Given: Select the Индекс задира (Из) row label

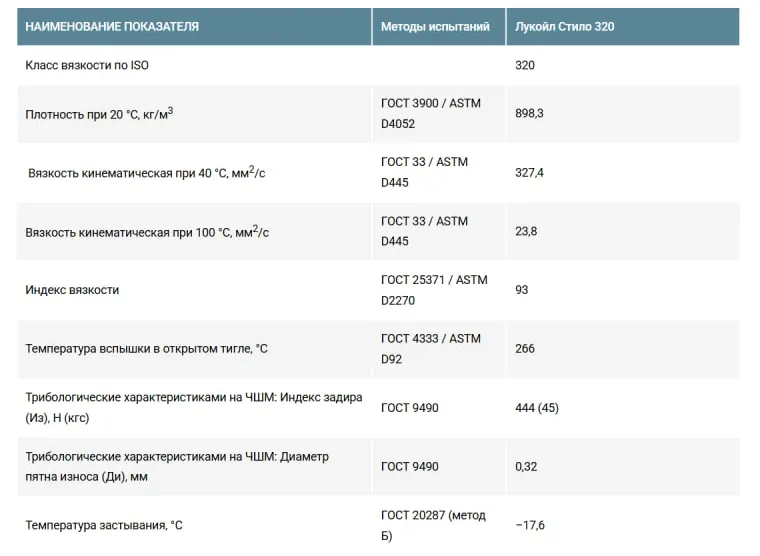Looking at the screenshot, I should pos(194,407).
